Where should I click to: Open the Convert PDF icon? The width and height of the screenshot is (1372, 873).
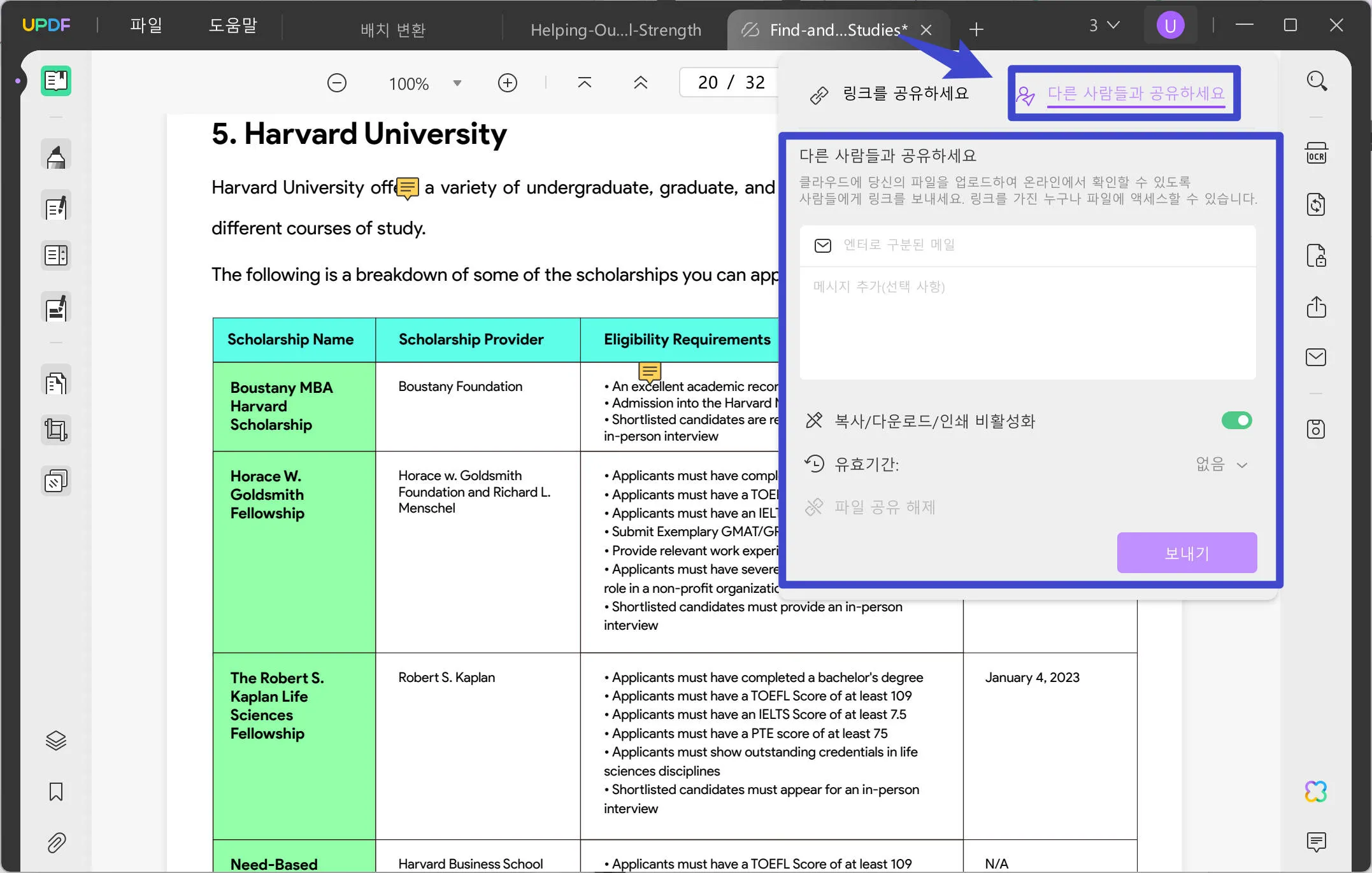(1316, 204)
